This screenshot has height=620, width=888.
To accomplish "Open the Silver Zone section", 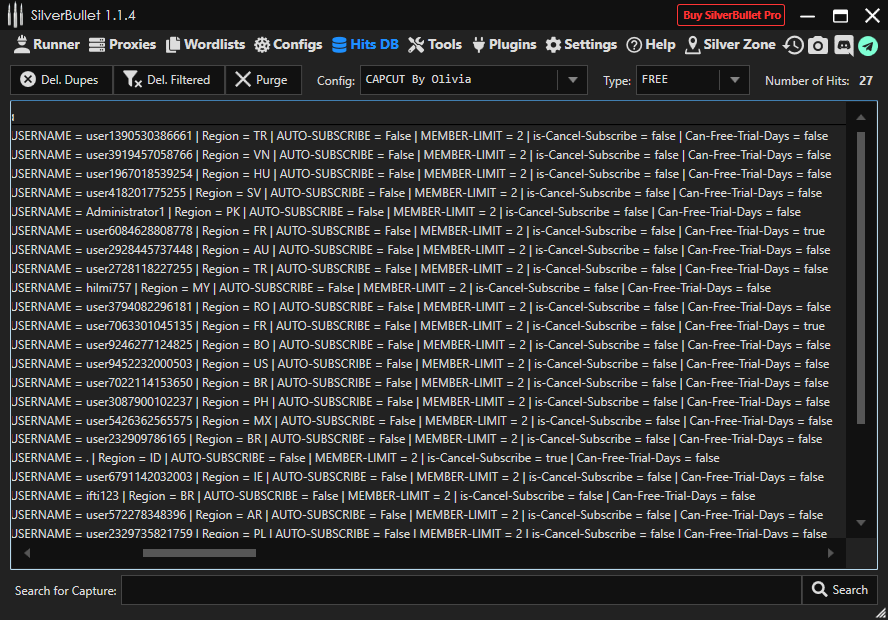I will [730, 45].
